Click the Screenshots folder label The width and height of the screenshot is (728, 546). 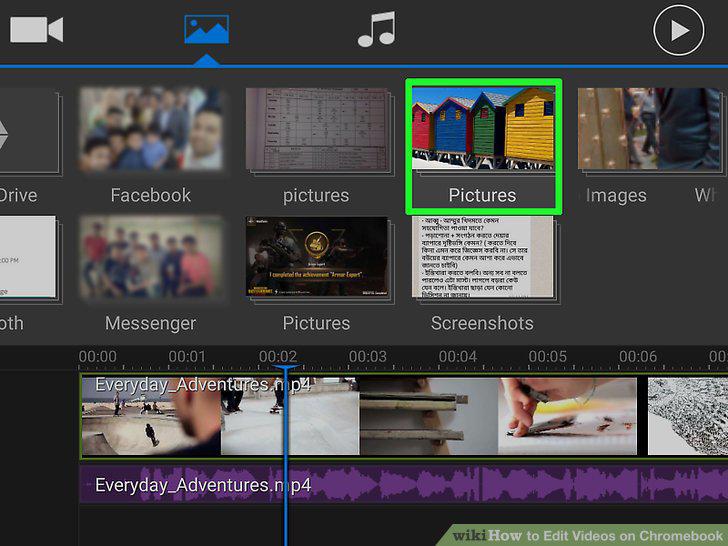pos(482,324)
